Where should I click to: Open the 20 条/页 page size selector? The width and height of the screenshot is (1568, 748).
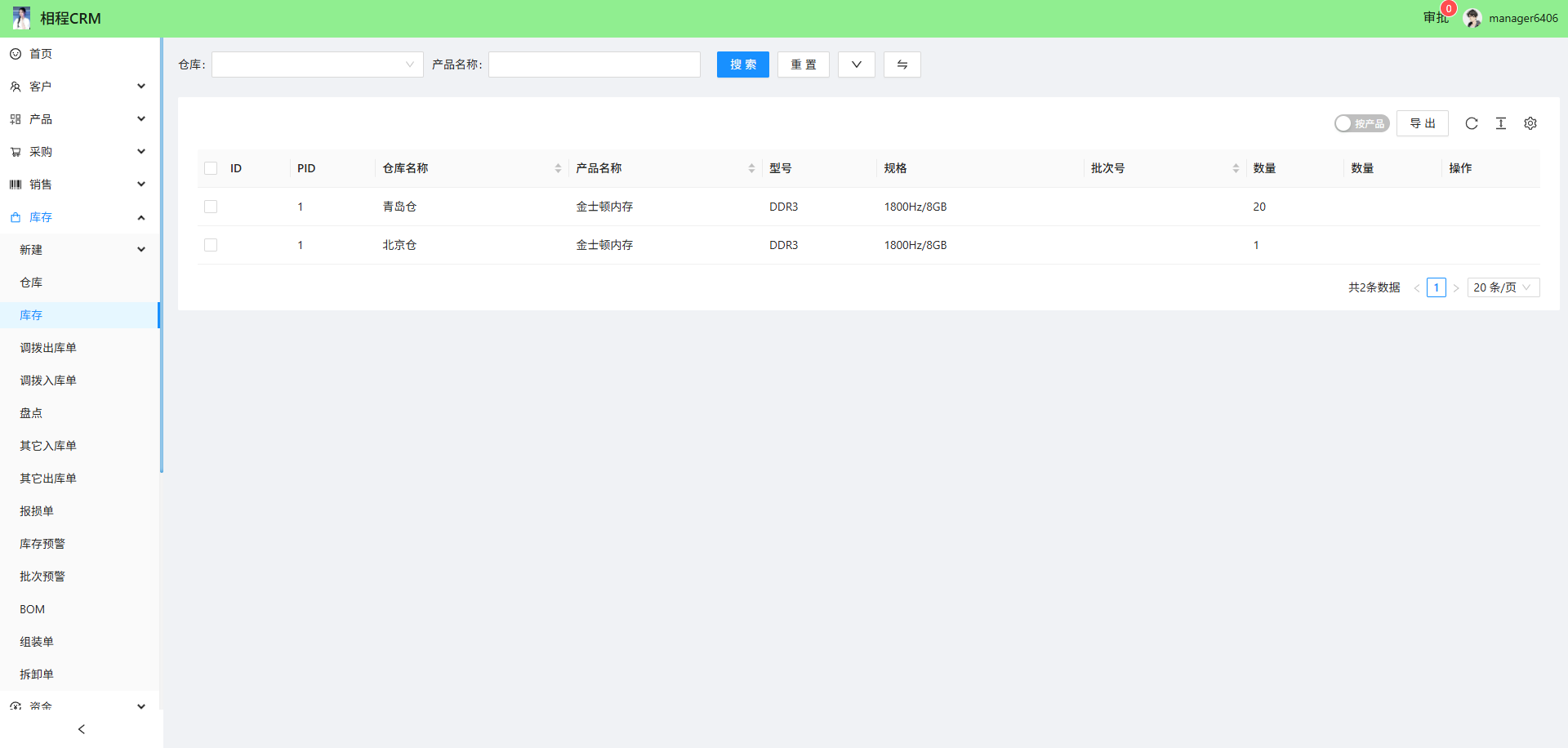point(1503,287)
